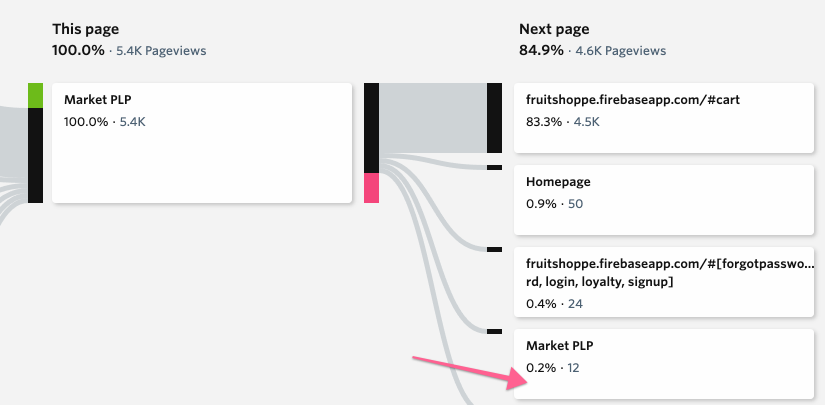Select the forgotpassword, login, loyalty, signup card
The height and width of the screenshot is (405, 825).
point(662,280)
